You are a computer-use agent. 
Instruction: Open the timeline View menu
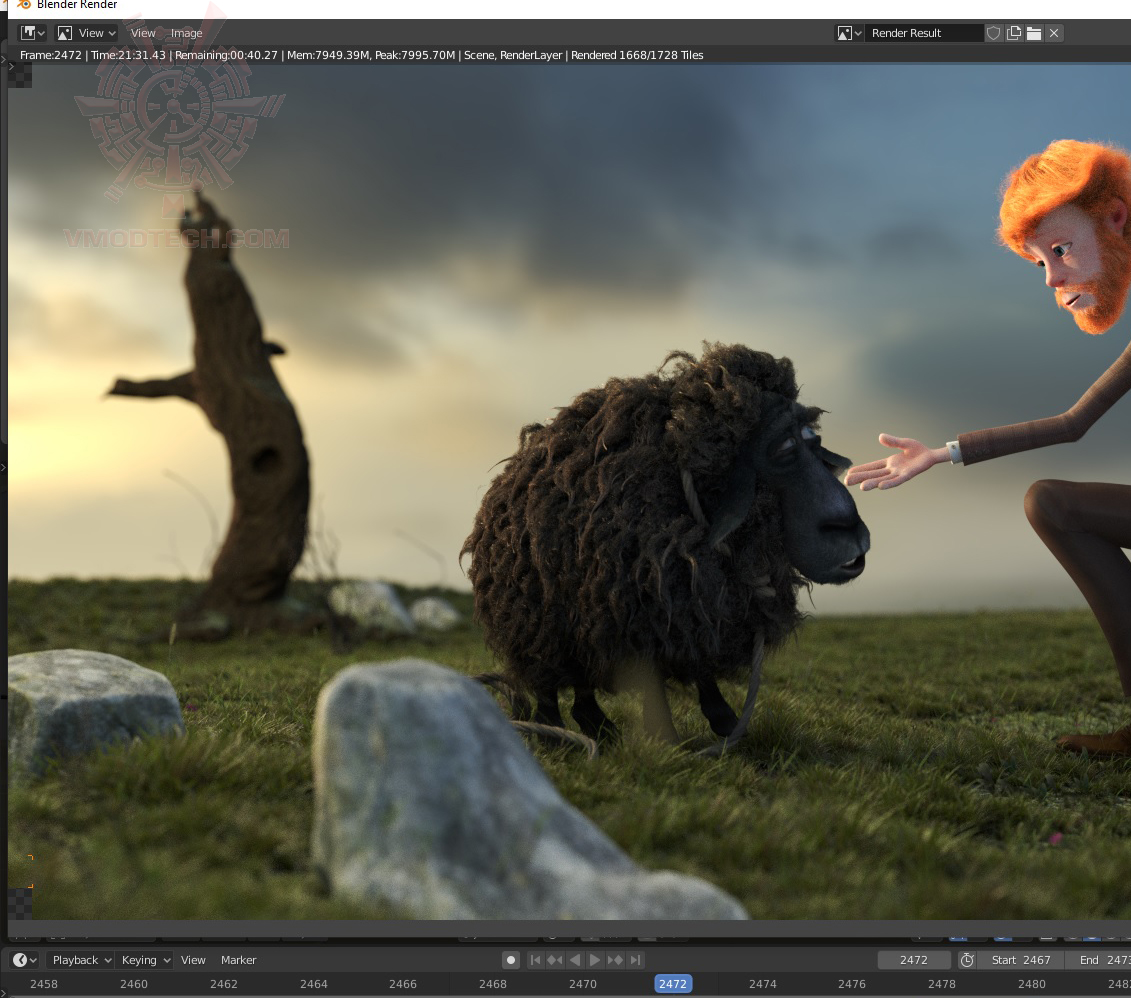tap(193, 960)
